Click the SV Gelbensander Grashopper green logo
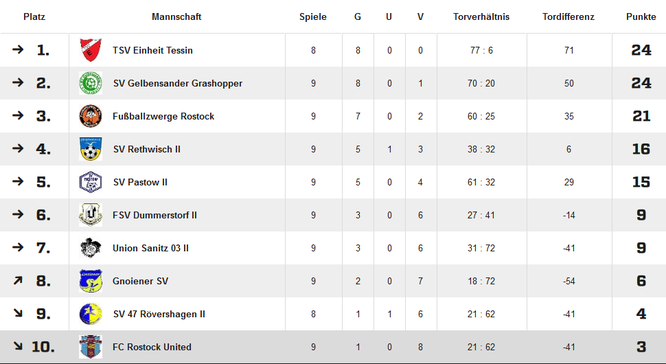666x364 pixels. (90, 83)
